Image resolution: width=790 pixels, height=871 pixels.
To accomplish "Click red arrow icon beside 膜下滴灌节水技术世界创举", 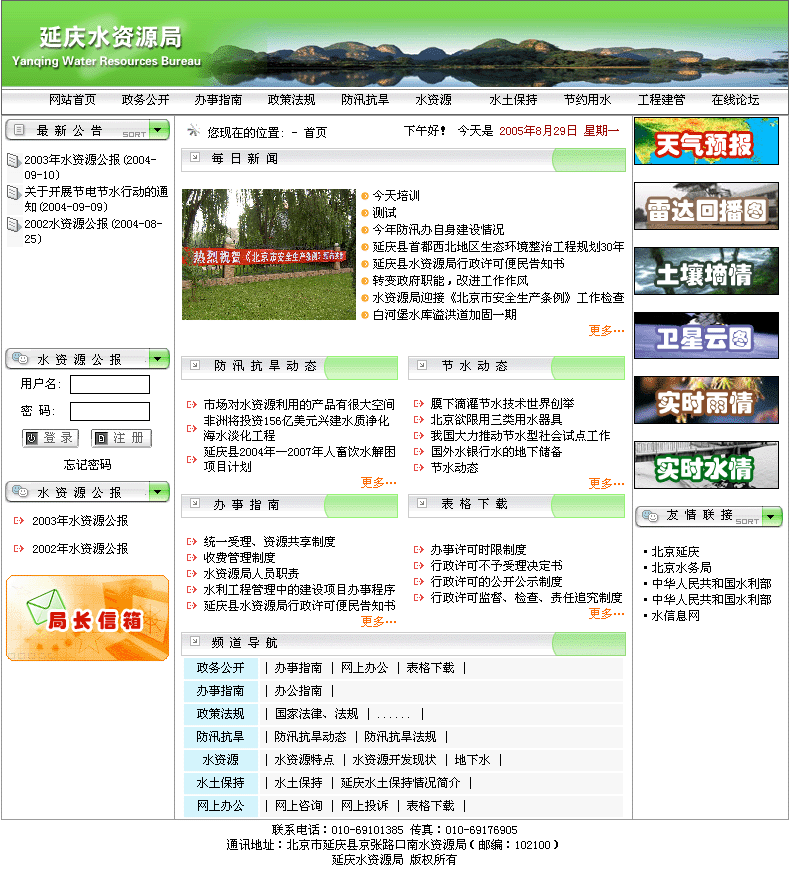I will (419, 404).
